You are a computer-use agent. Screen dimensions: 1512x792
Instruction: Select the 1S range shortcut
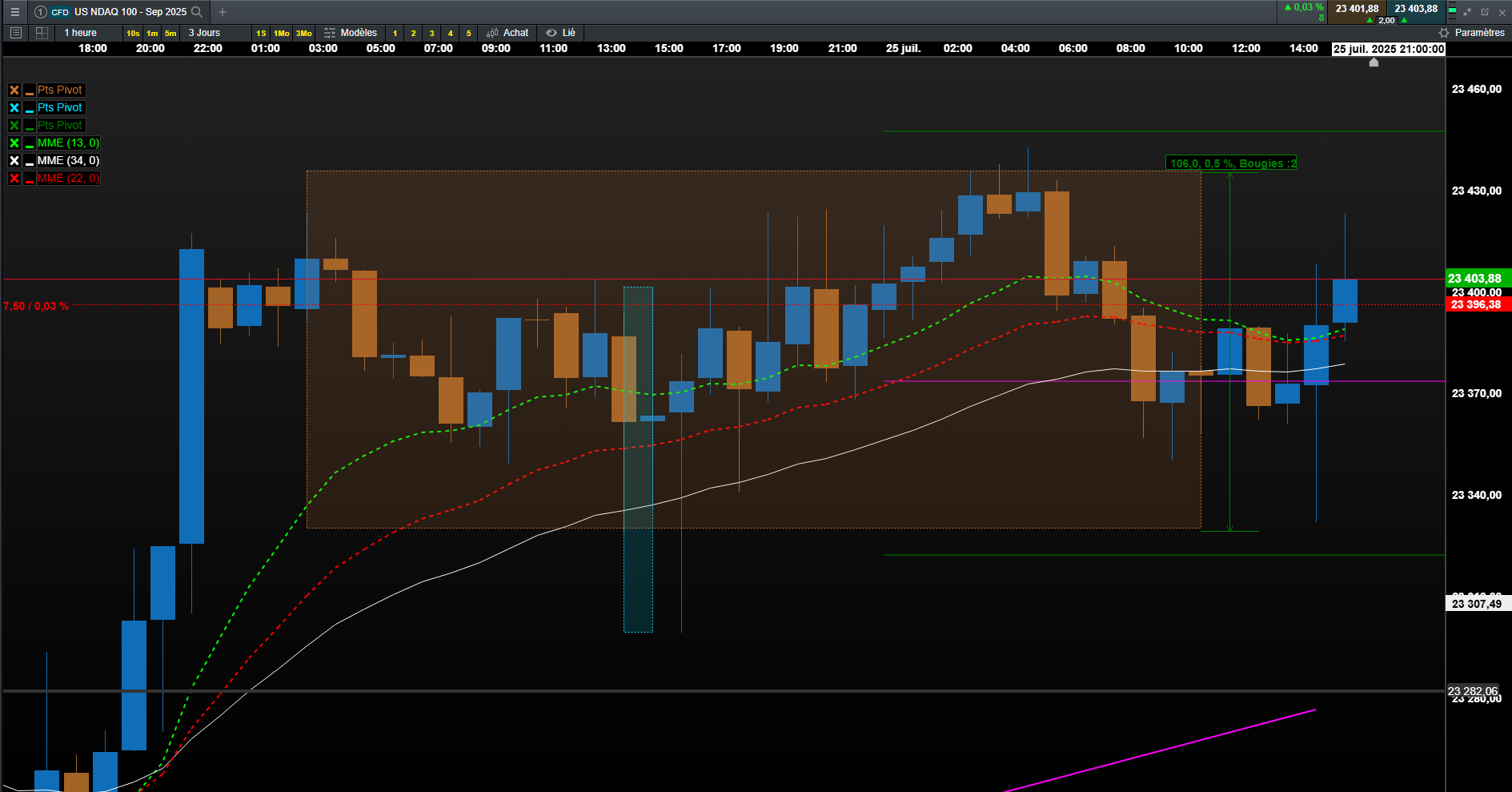pos(261,33)
